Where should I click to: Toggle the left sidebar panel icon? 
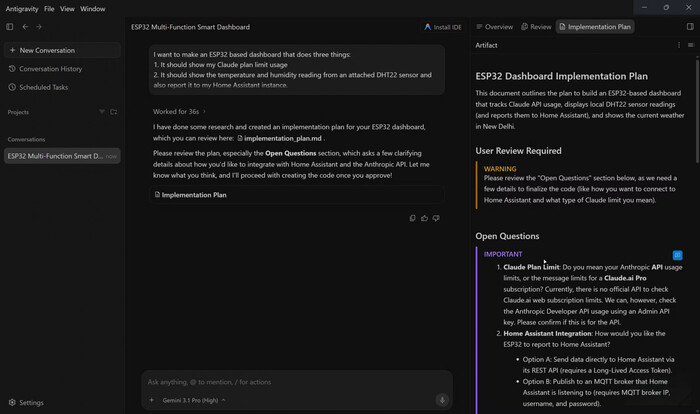[x=10, y=27]
